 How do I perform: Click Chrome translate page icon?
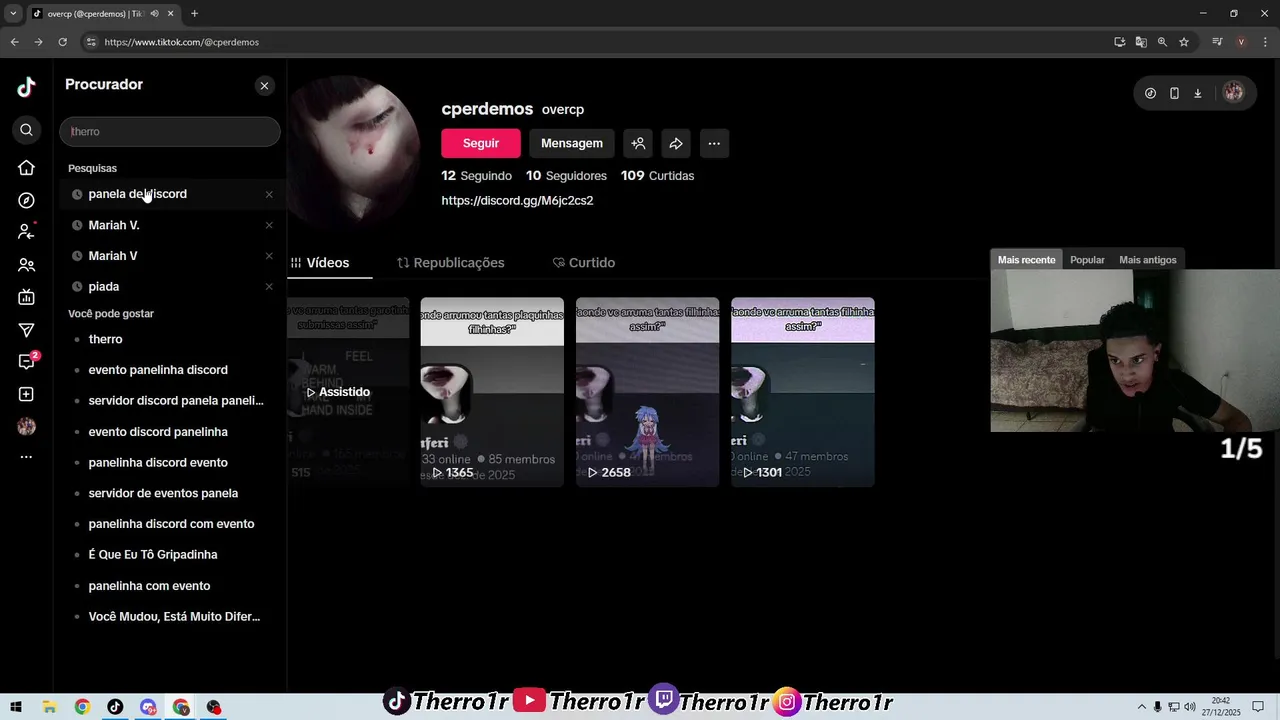(1141, 42)
